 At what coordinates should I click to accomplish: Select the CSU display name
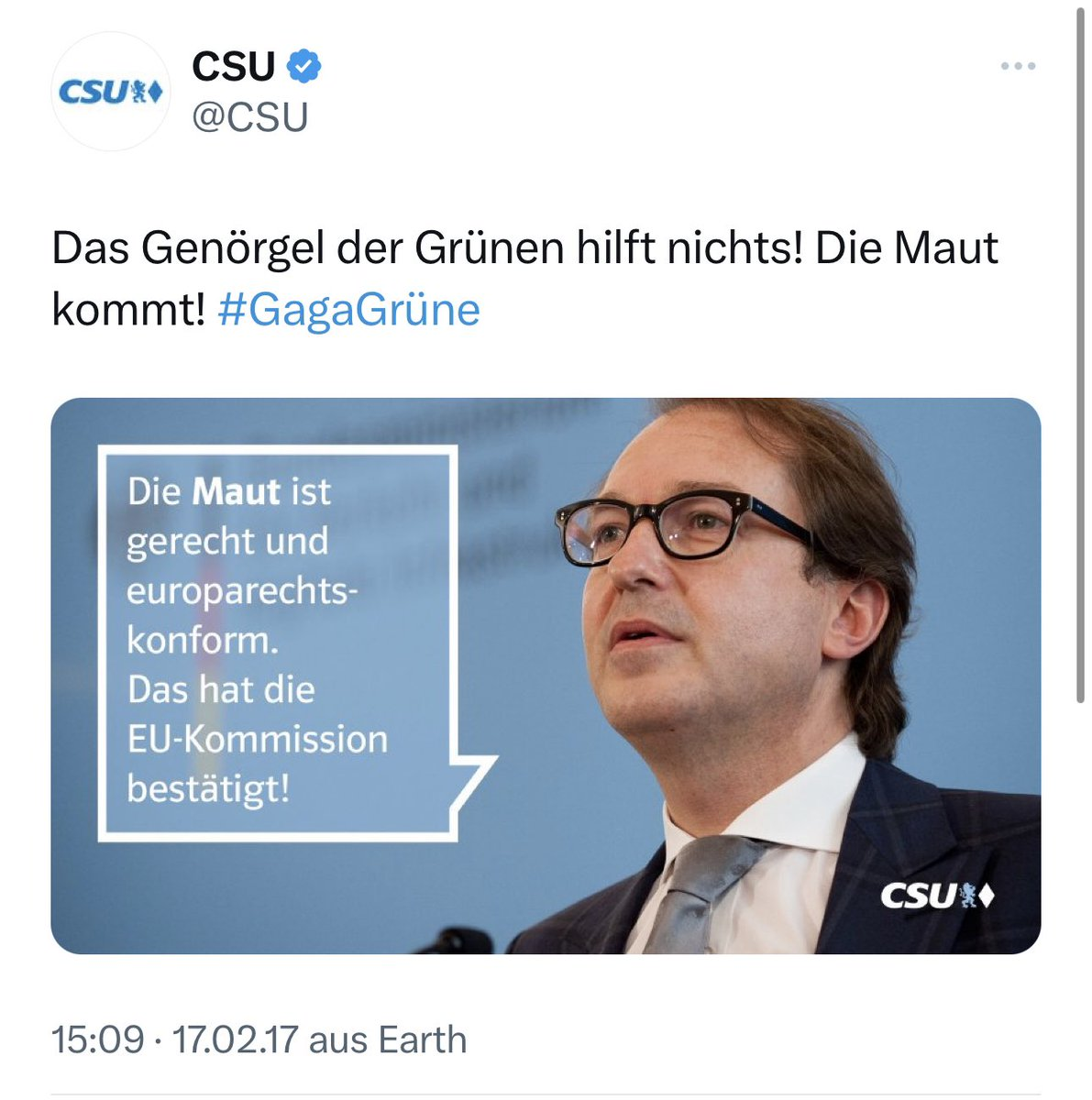(233, 66)
